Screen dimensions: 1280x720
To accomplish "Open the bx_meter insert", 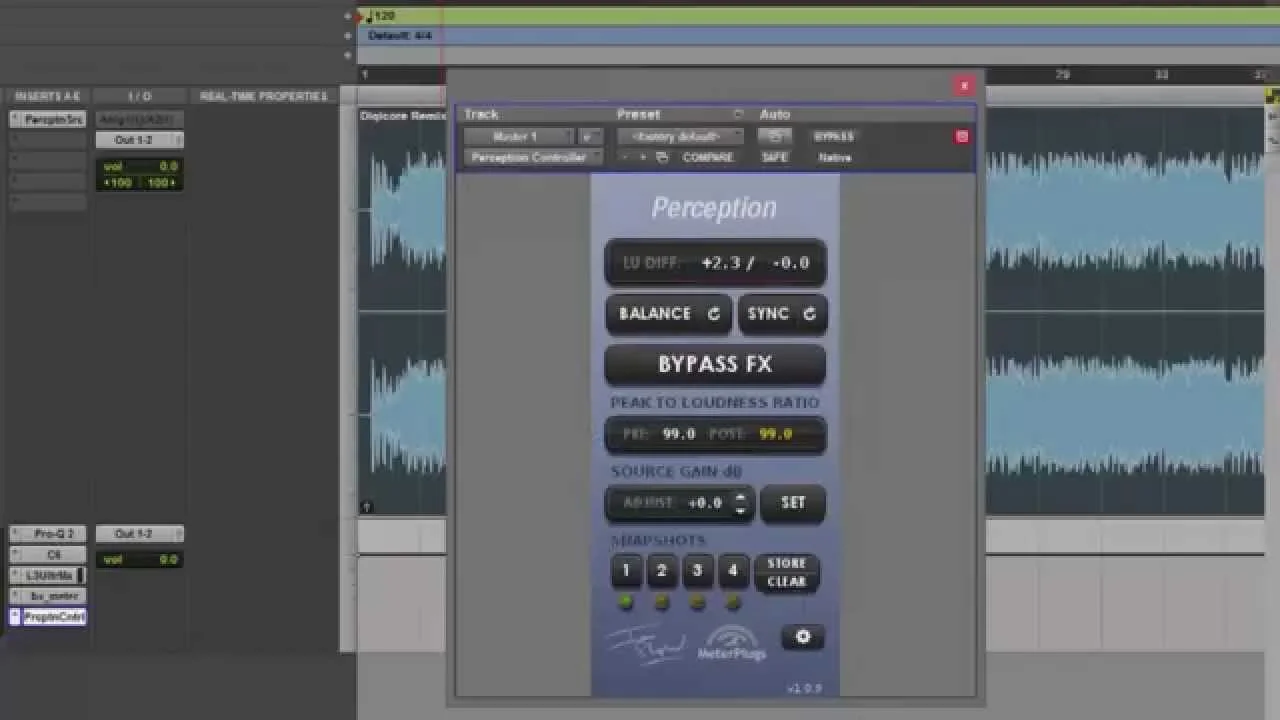I will click(x=48, y=596).
